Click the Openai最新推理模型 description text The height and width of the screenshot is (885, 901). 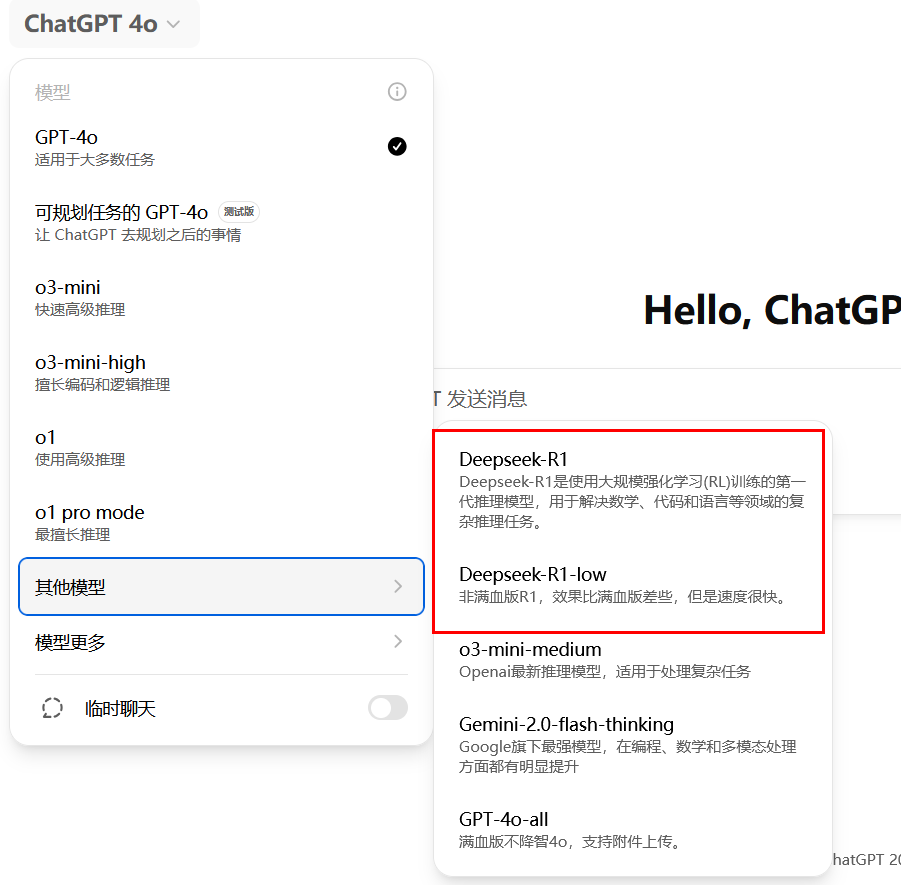click(x=605, y=671)
